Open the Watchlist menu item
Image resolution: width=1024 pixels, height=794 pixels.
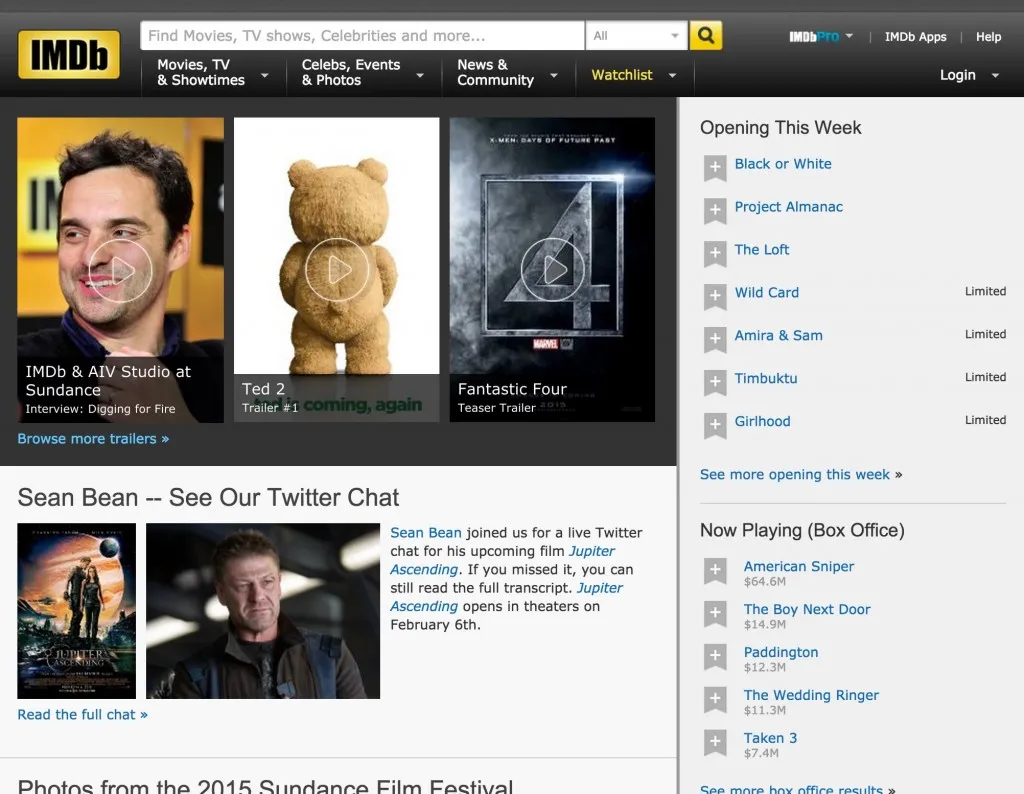(622, 75)
